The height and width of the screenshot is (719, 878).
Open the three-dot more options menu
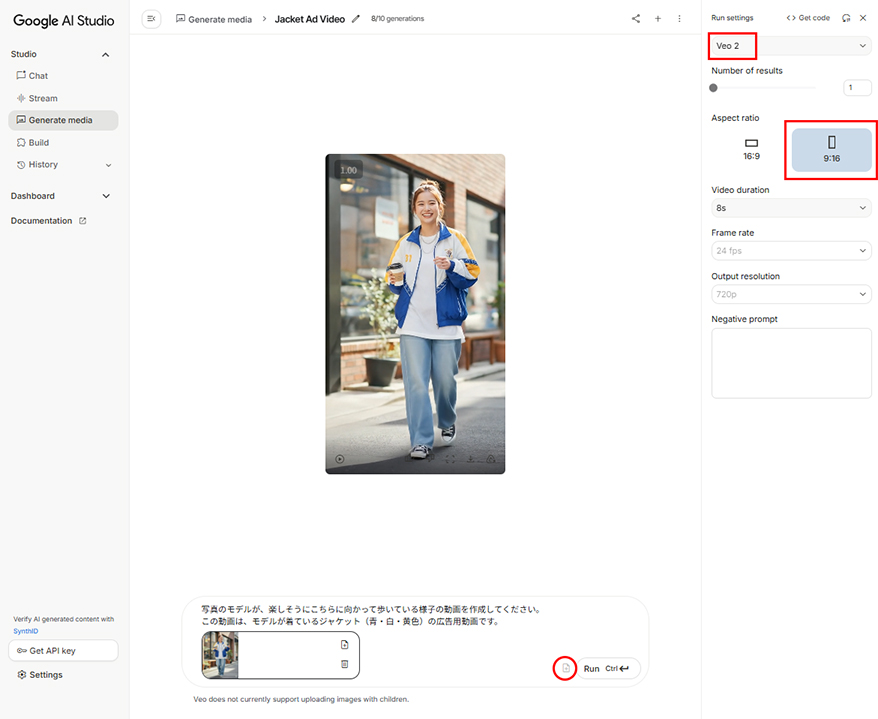point(680,19)
